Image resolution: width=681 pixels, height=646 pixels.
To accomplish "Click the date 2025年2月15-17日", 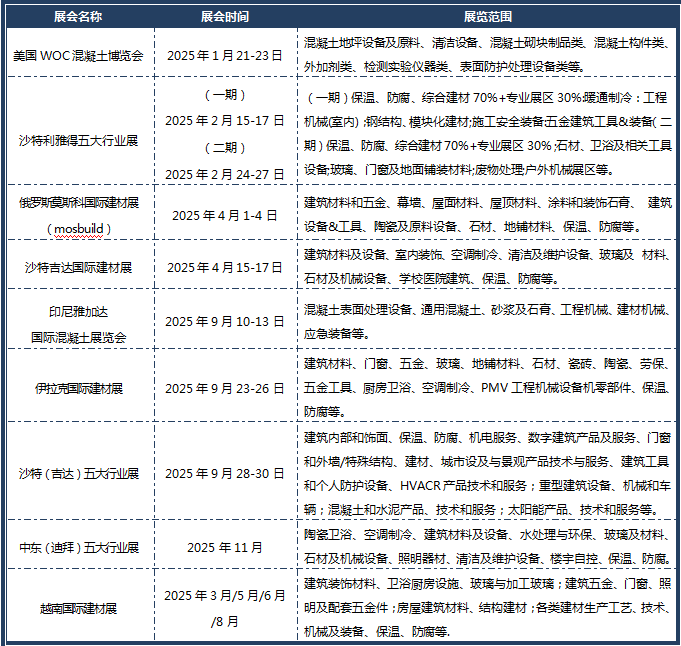I will [225, 120].
